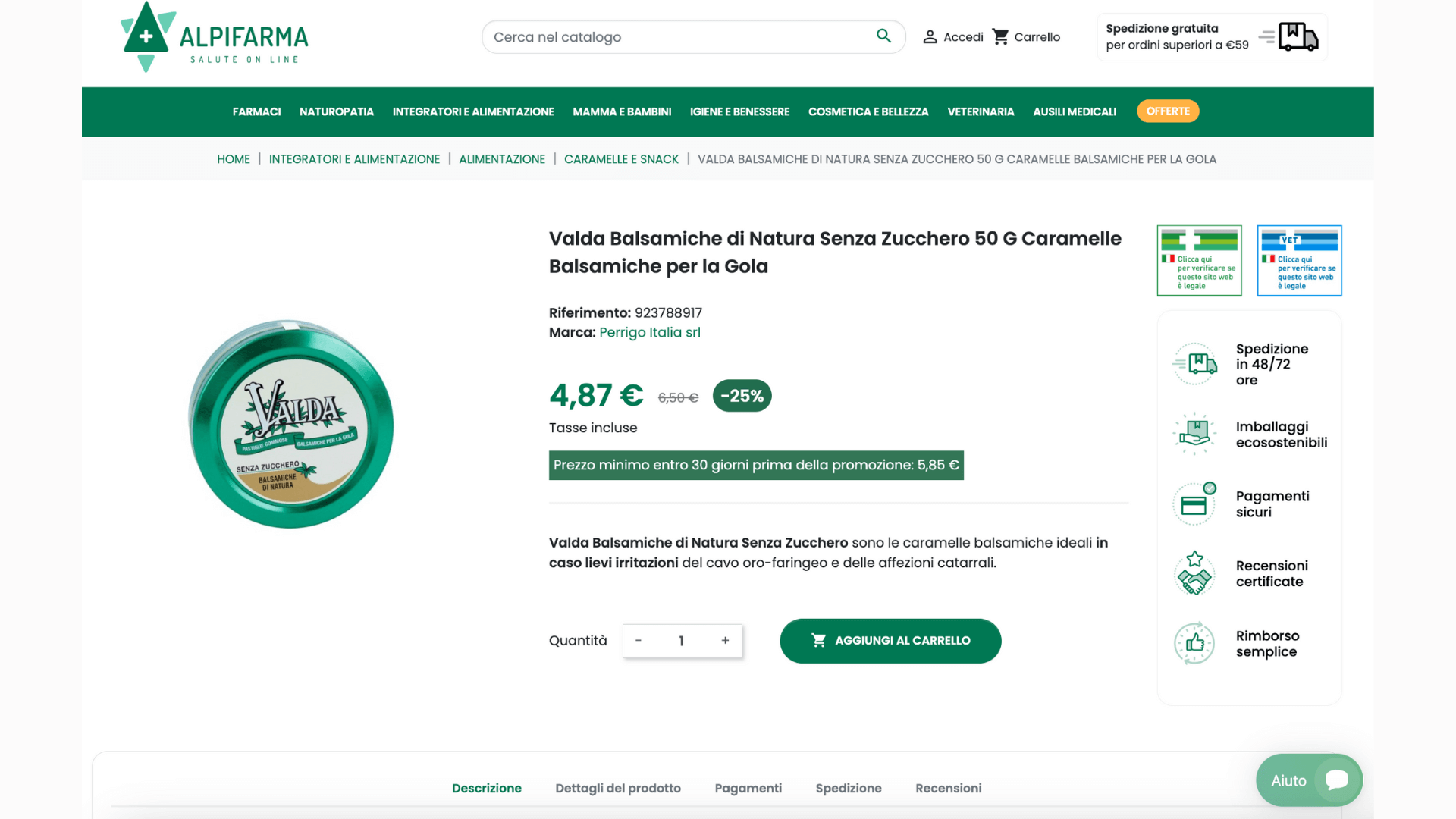Click the Prezzo minimo entro 30 giorni banner

[756, 465]
